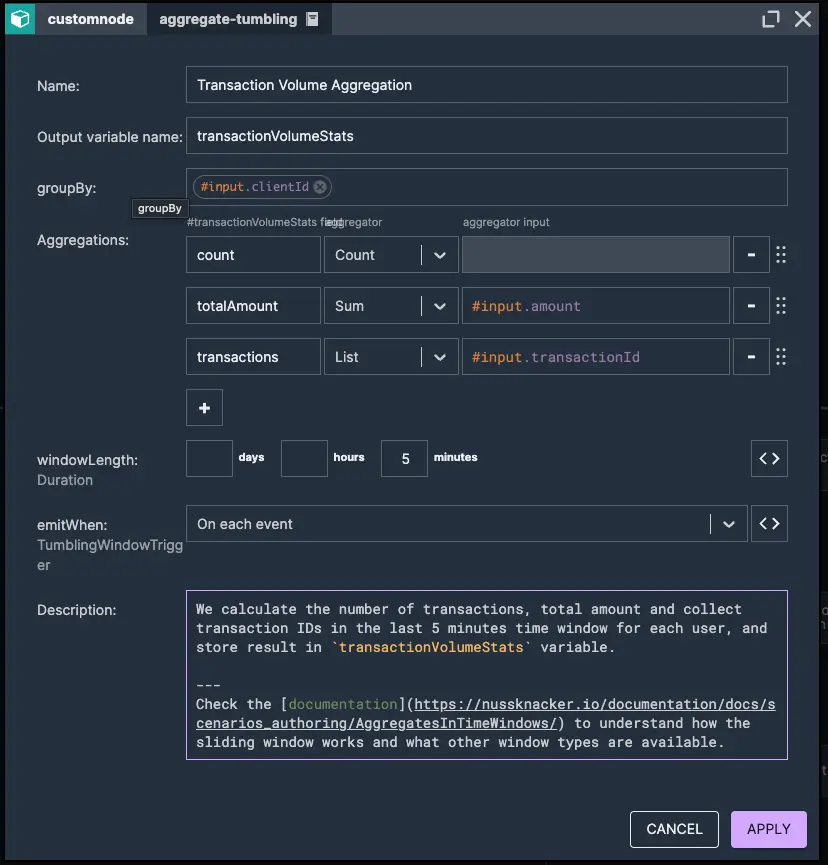Screen dimensions: 828x865
Task: Edit the Name field
Action: [487, 85]
